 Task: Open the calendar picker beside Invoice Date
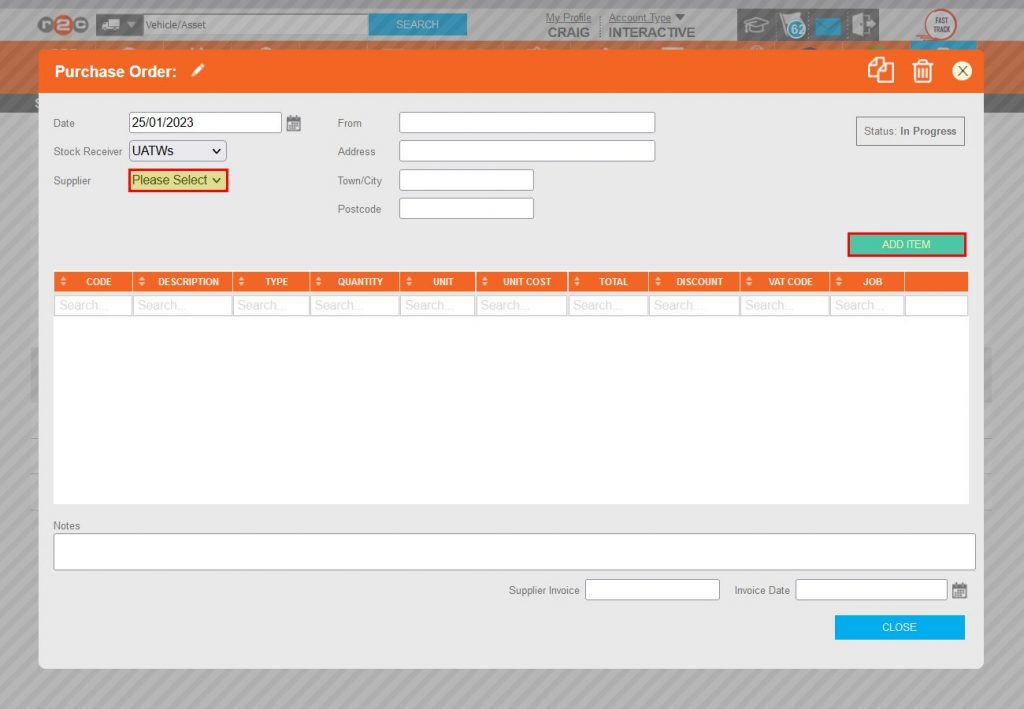[959, 589]
